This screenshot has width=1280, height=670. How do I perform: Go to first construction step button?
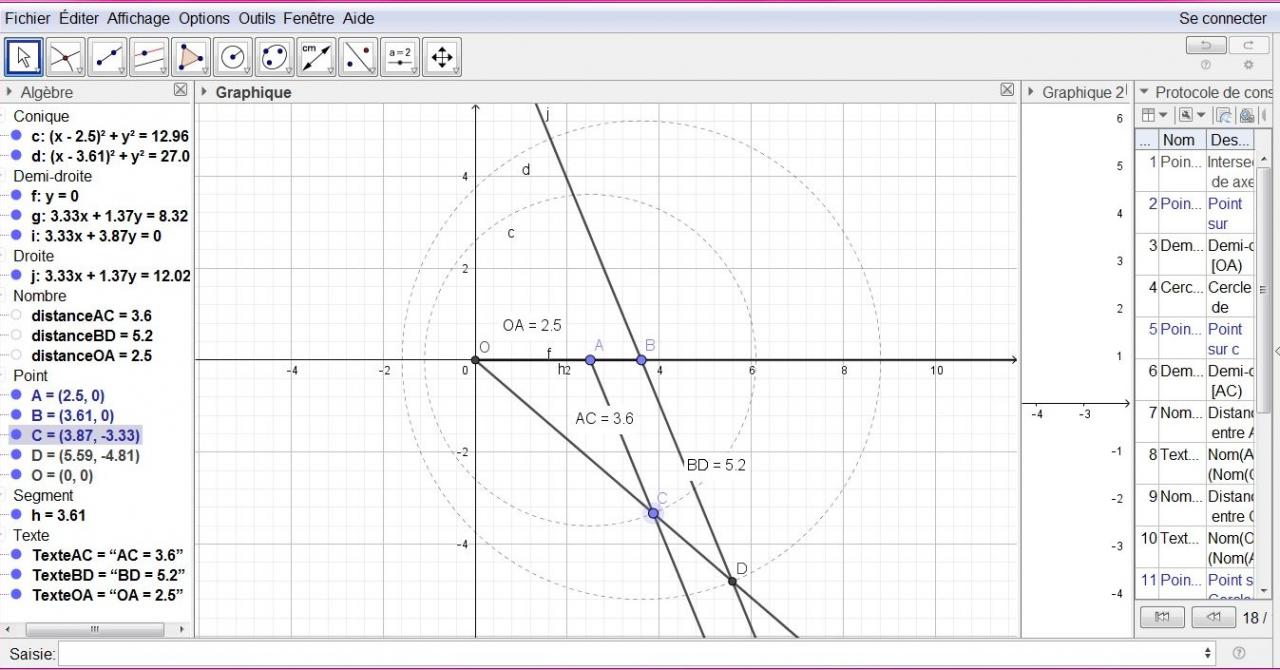point(1162,617)
